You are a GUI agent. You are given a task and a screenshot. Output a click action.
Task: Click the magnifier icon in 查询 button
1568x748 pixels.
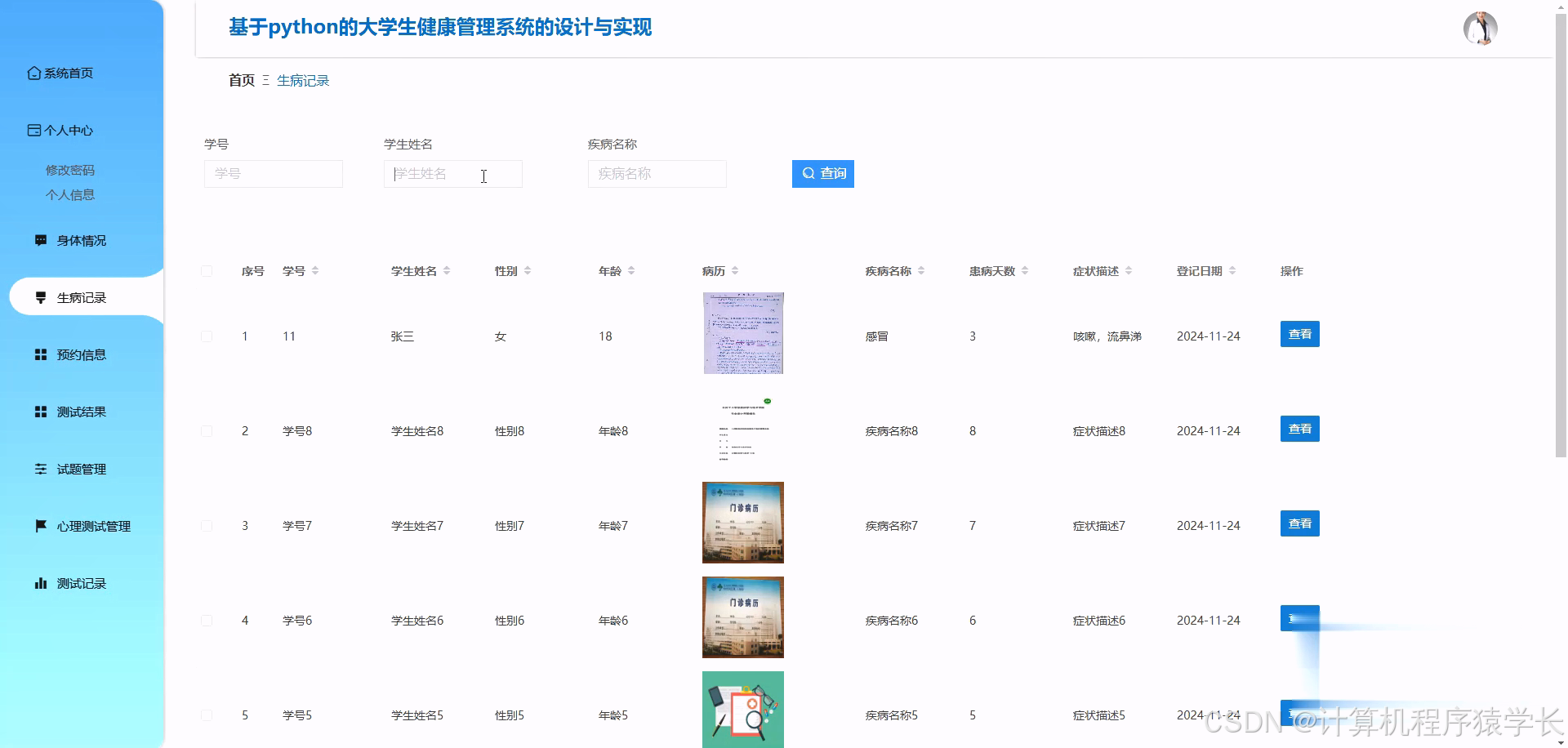(x=808, y=174)
